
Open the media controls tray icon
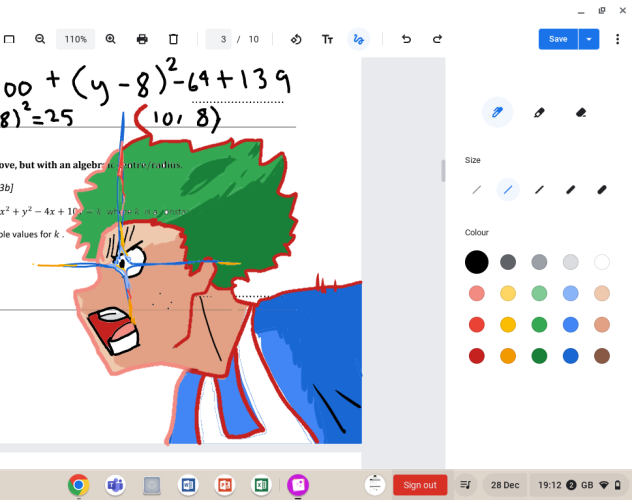[466, 485]
